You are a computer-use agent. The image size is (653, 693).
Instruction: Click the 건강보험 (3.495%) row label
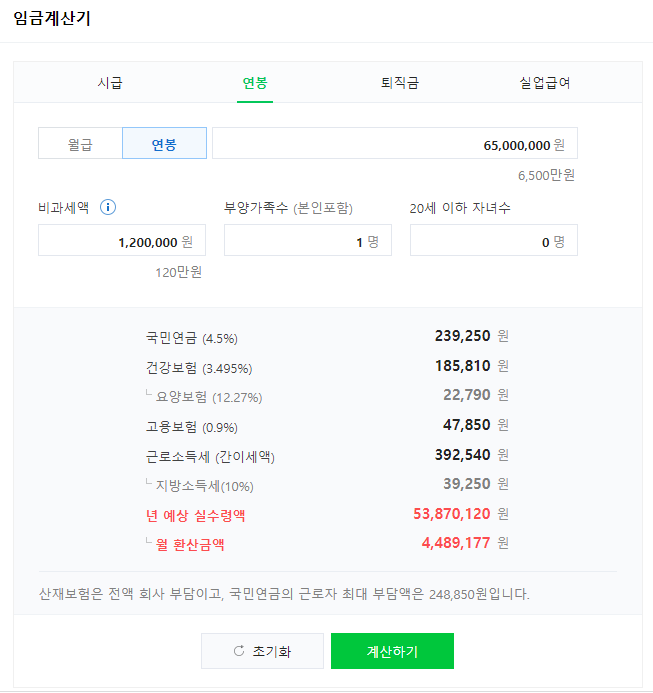(199, 368)
